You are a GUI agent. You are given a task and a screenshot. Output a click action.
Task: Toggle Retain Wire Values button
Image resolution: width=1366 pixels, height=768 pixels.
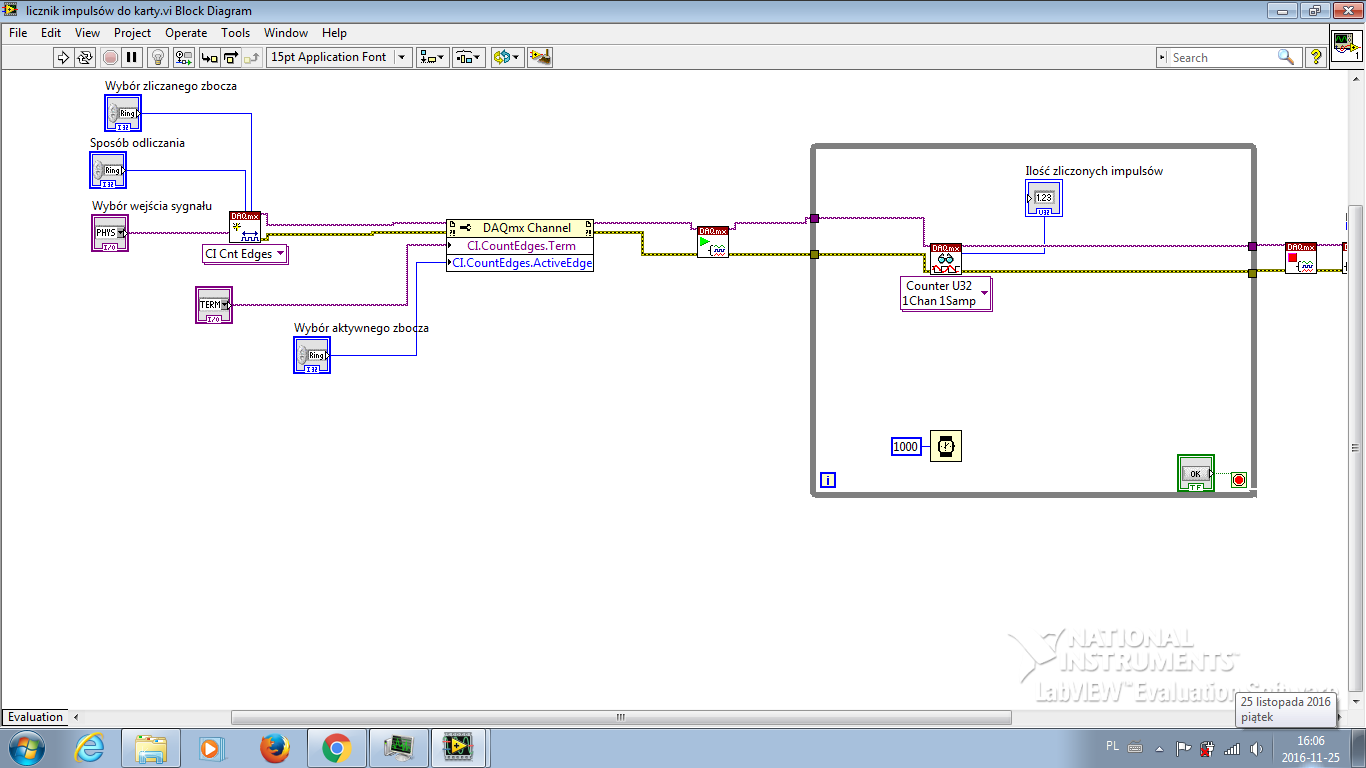coord(183,57)
